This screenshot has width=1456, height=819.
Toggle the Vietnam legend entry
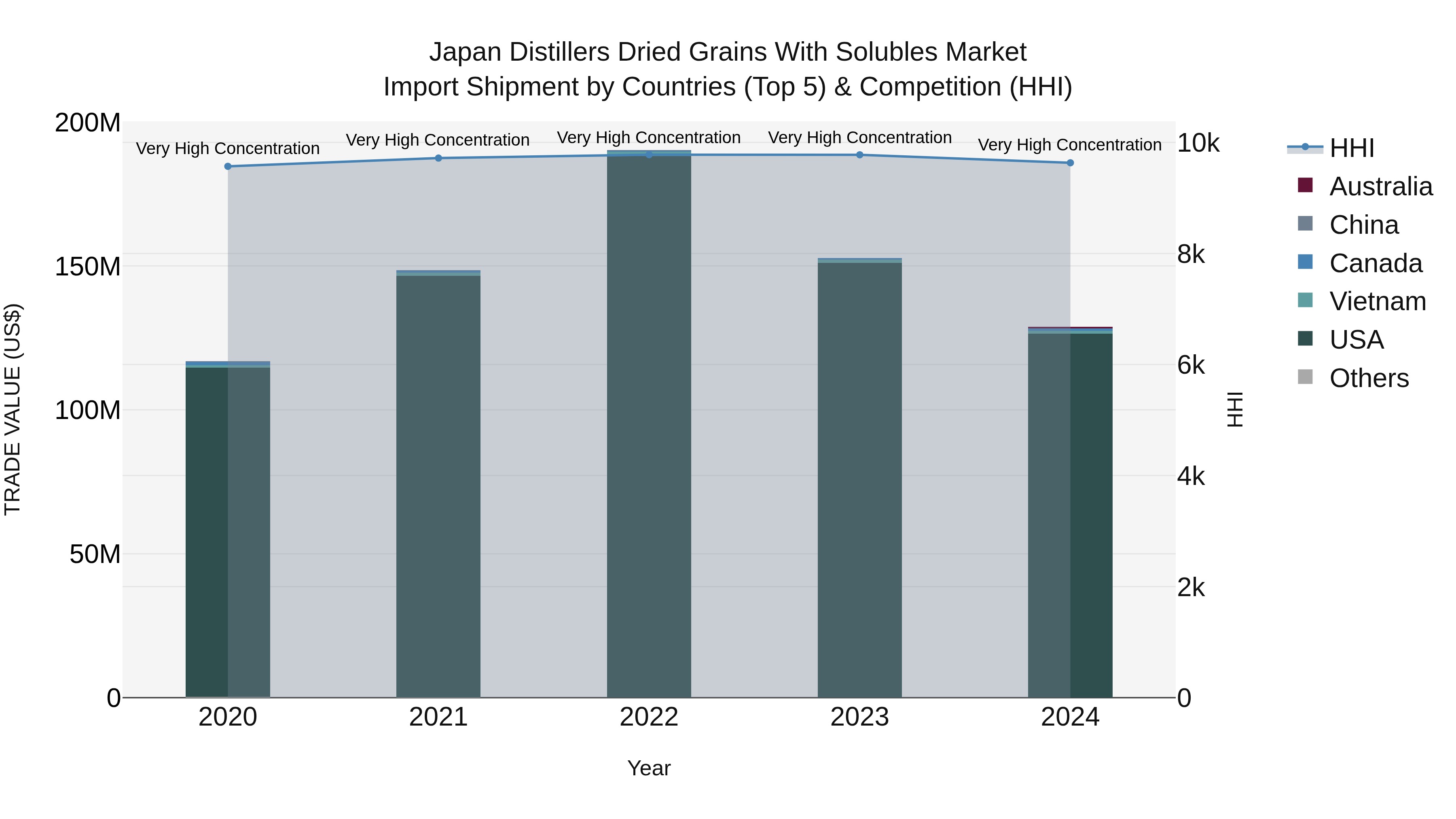(x=1362, y=301)
